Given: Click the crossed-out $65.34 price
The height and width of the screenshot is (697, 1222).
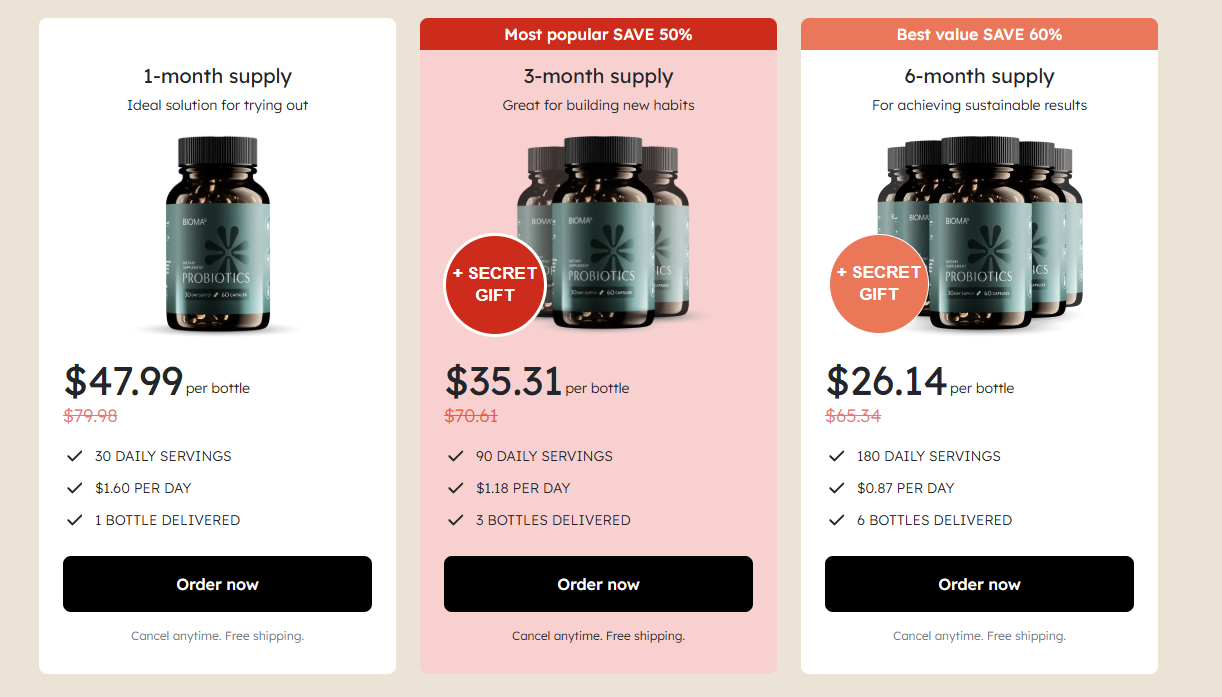Looking at the screenshot, I should point(853,416).
